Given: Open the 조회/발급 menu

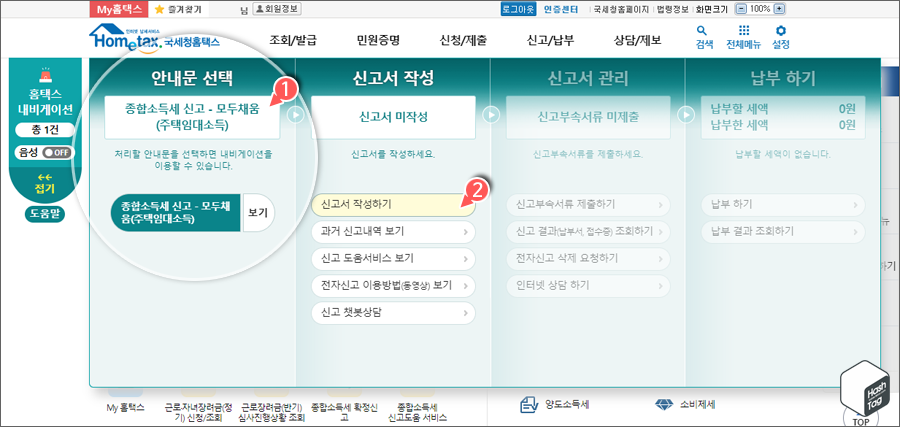Looking at the screenshot, I should click(293, 40).
